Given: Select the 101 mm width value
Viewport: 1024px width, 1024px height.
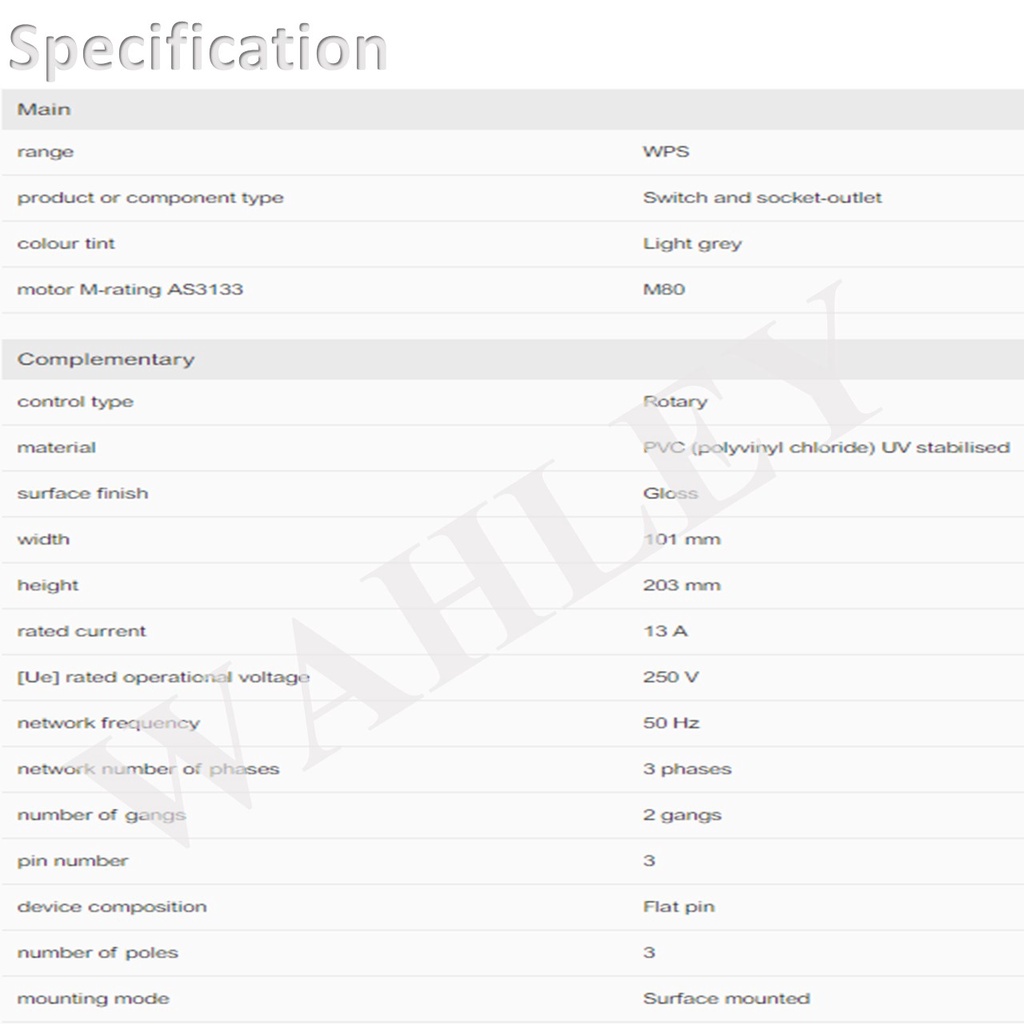Looking at the screenshot, I should (x=681, y=540).
